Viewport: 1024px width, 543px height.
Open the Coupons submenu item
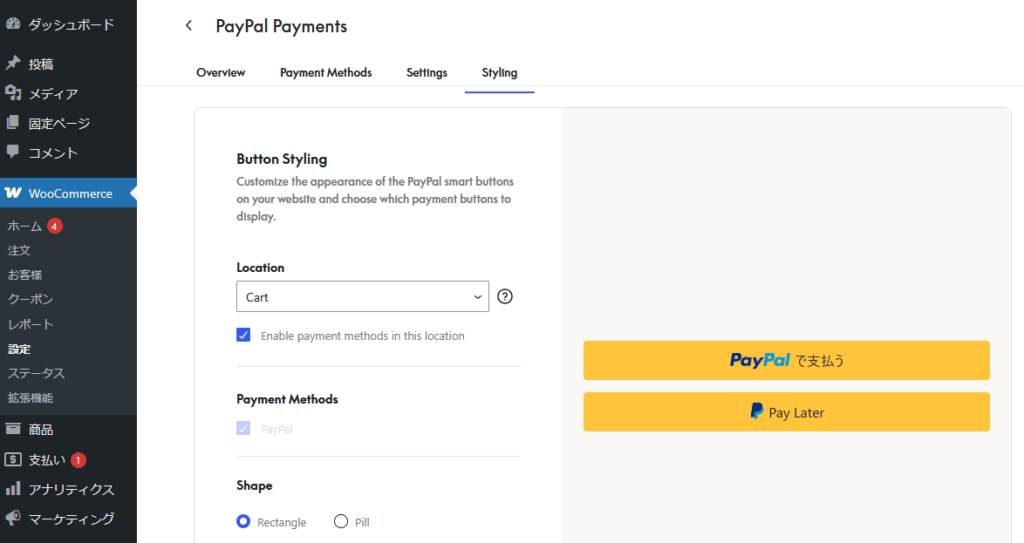pos(30,299)
